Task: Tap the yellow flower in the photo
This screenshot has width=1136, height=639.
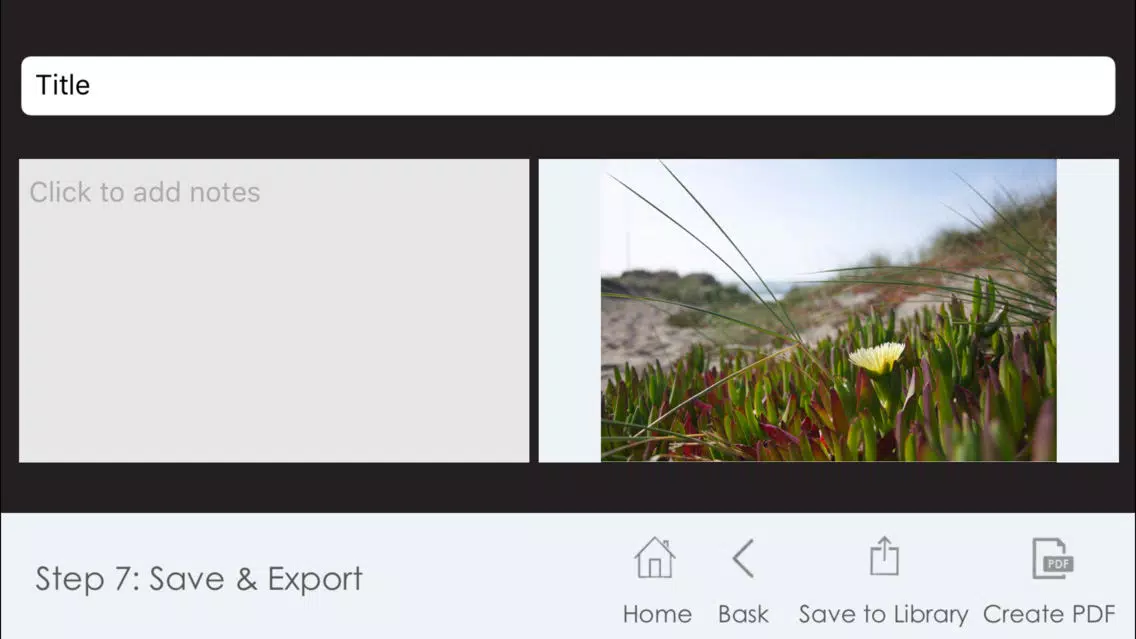Action: tap(877, 357)
